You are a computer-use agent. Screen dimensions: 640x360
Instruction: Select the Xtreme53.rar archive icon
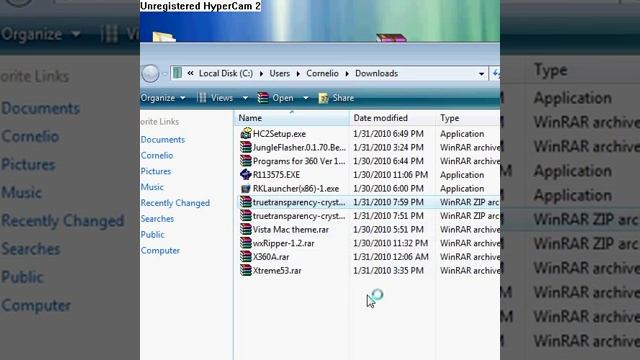coord(246,271)
